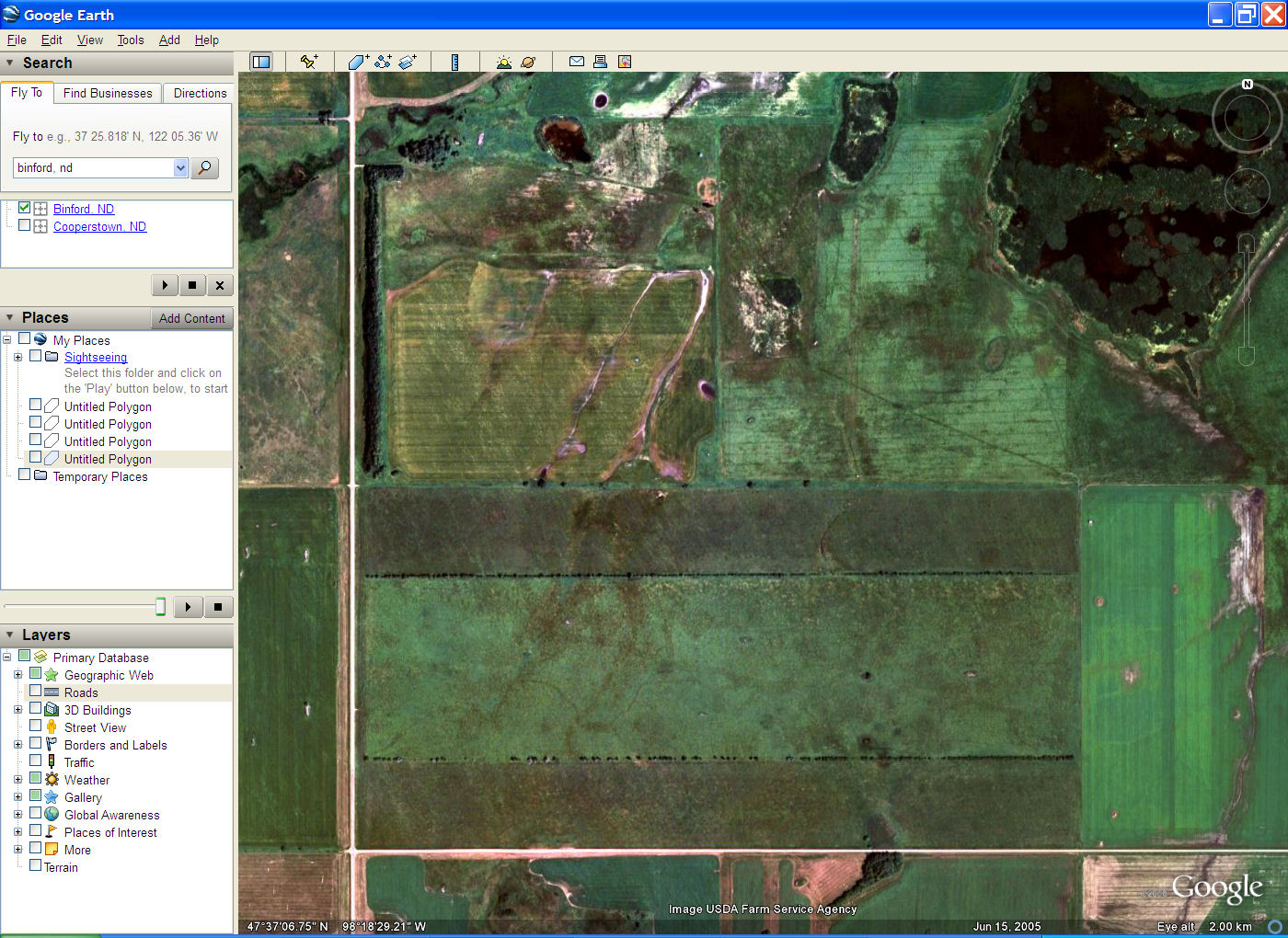Screen dimensions: 1288x938
Task: Stop the search results tour
Action: tap(192, 285)
